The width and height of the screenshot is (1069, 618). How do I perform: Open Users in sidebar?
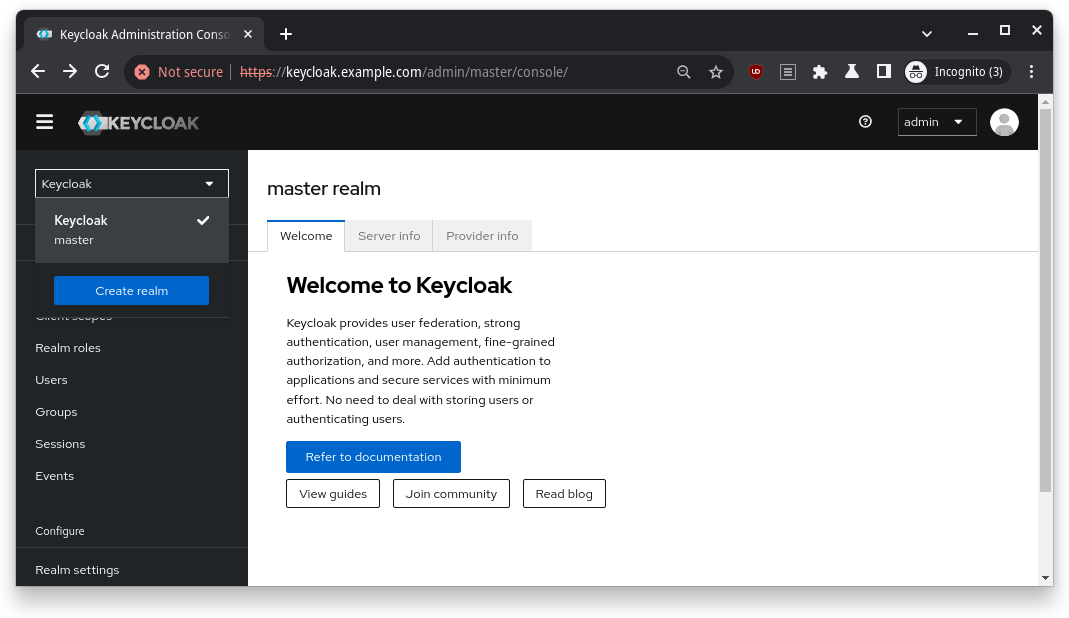tap(52, 380)
